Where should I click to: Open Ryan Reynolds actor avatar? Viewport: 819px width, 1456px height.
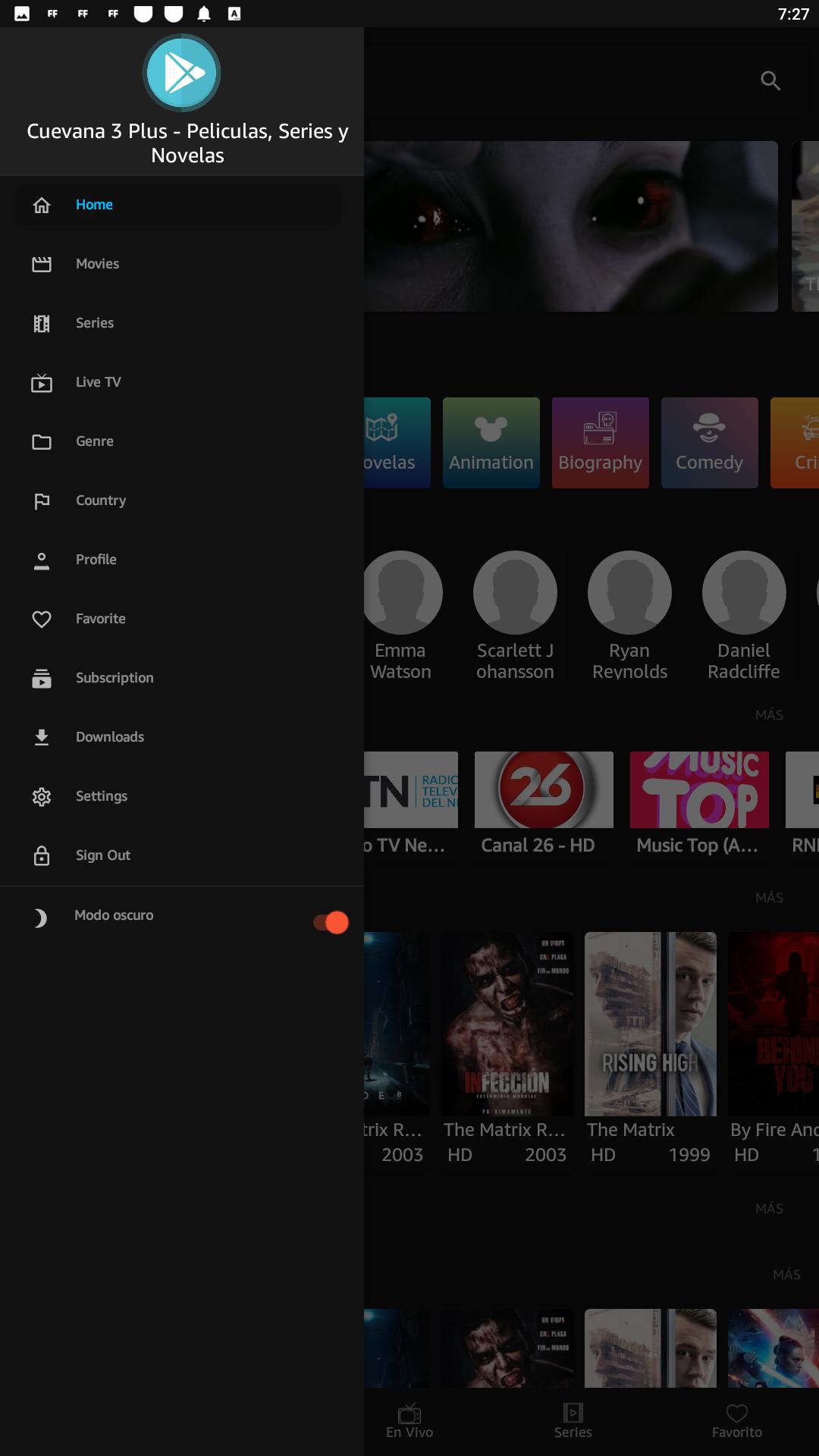[629, 592]
